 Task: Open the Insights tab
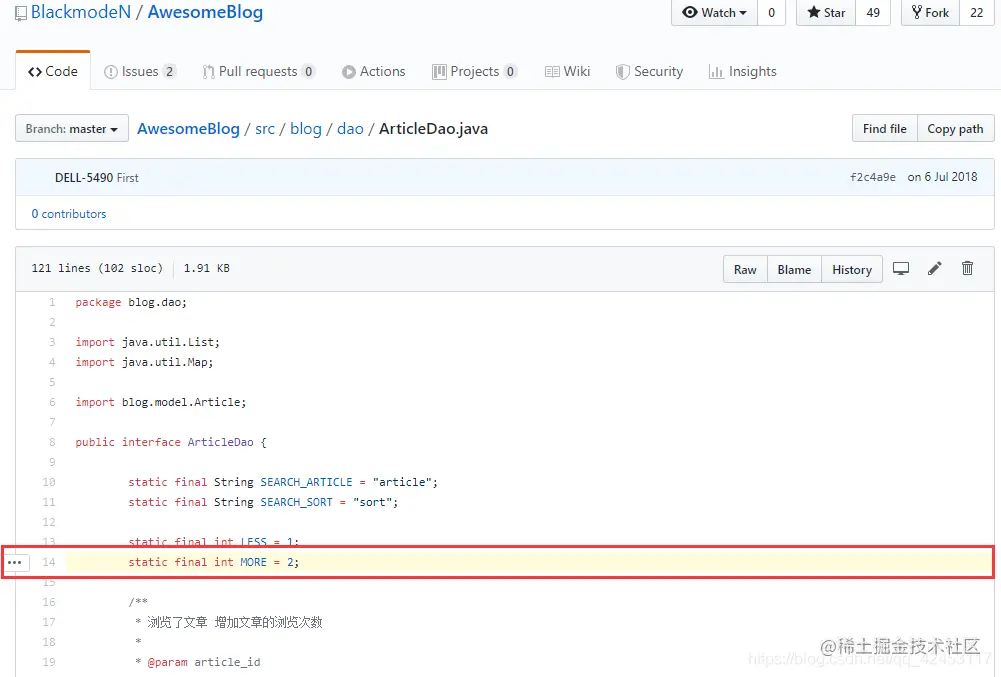[742, 72]
